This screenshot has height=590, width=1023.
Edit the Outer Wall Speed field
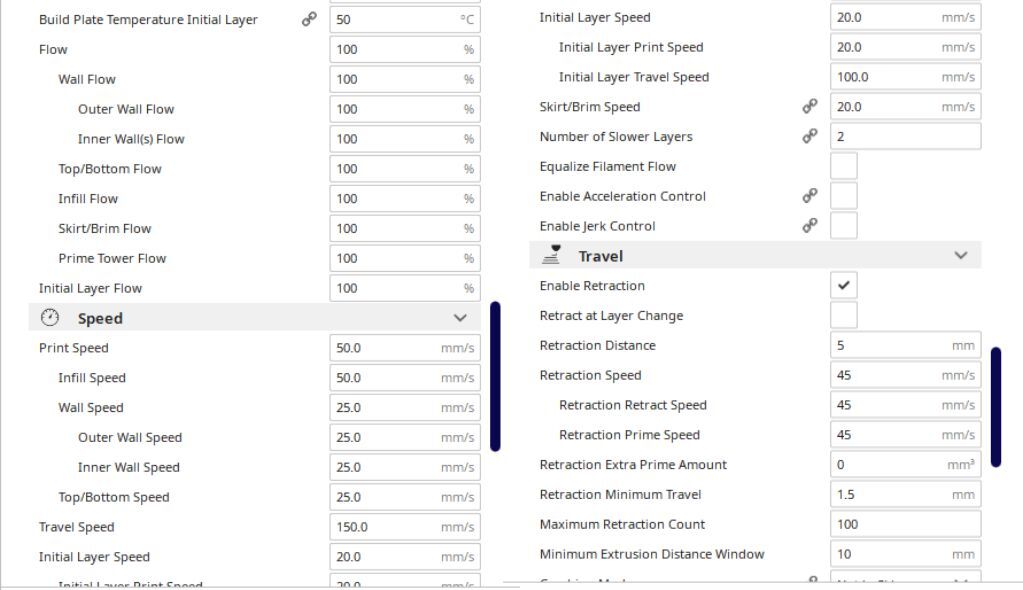(x=405, y=437)
